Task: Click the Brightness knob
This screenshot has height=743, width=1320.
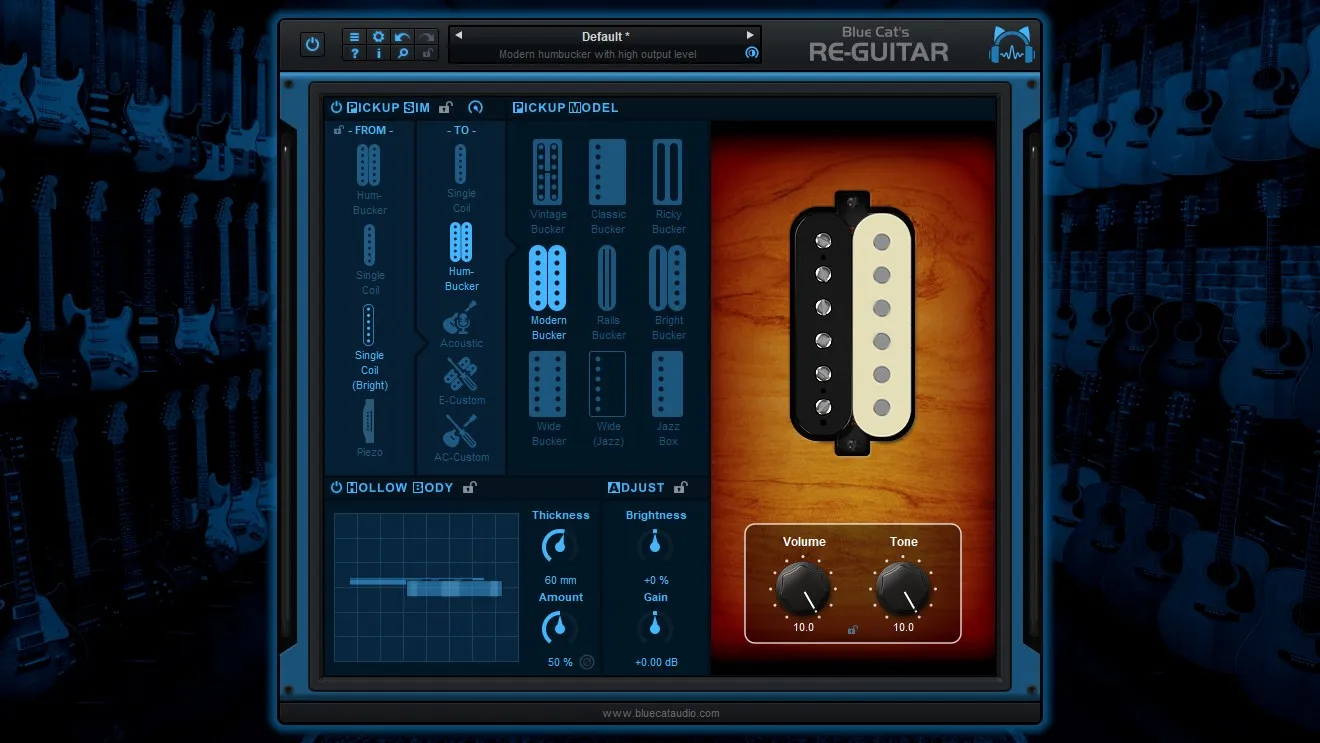Action: coord(655,545)
